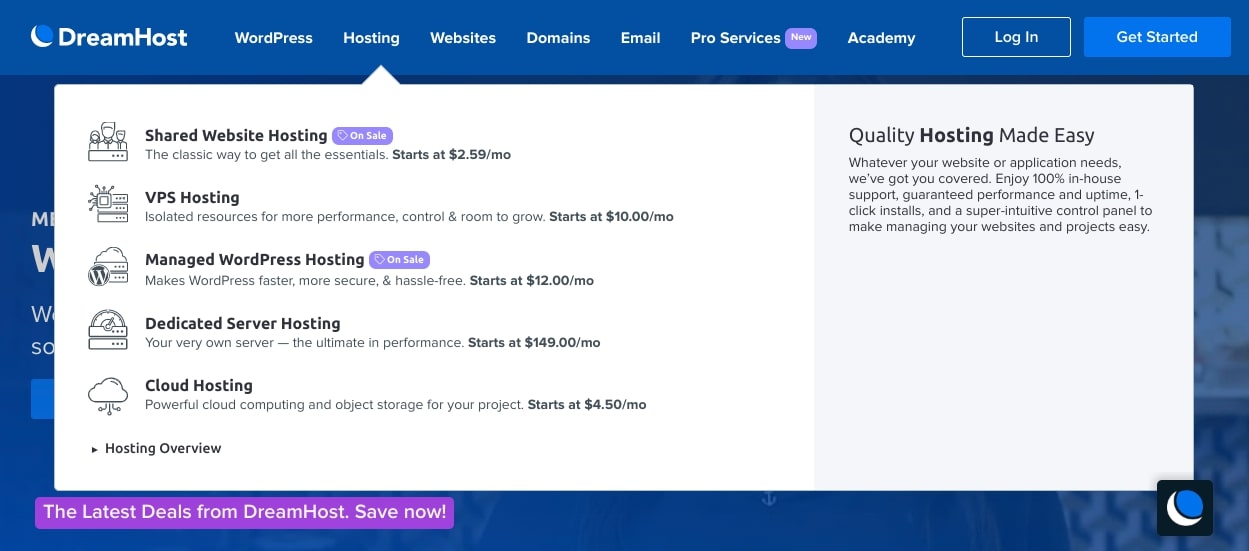Screen dimensions: 1249x551
Task: Select Email in the top navigation
Action: pyautogui.click(x=640, y=38)
